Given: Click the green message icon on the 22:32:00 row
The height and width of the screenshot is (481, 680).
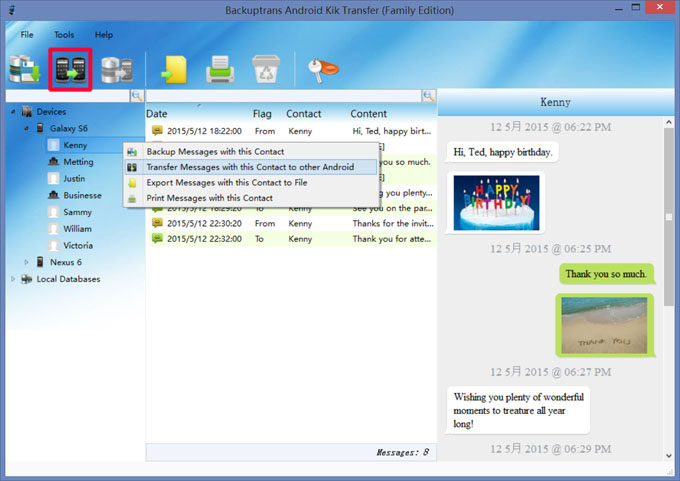Looking at the screenshot, I should (157, 238).
